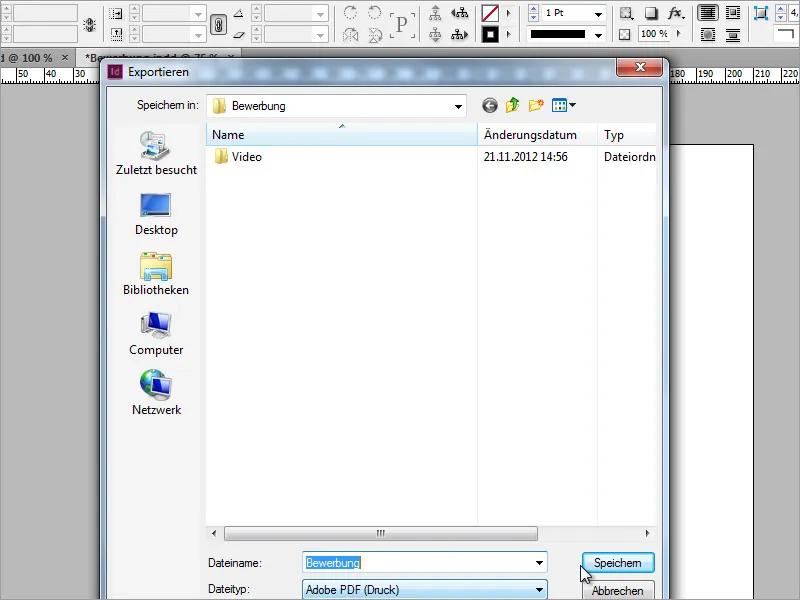Close the 100 % document tab

(65, 58)
